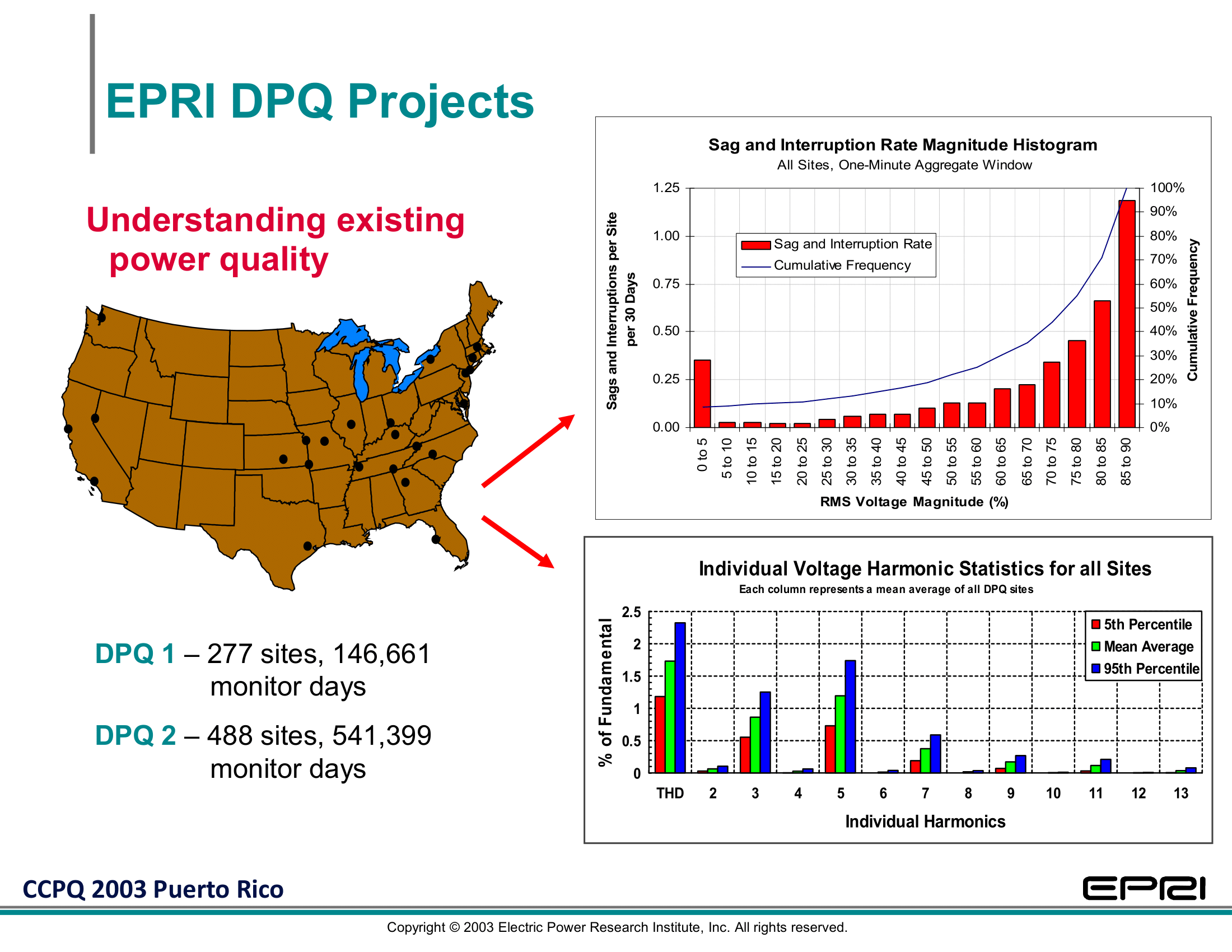
Task: Click the site dot in southern Texas
Action: pyautogui.click(x=307, y=545)
